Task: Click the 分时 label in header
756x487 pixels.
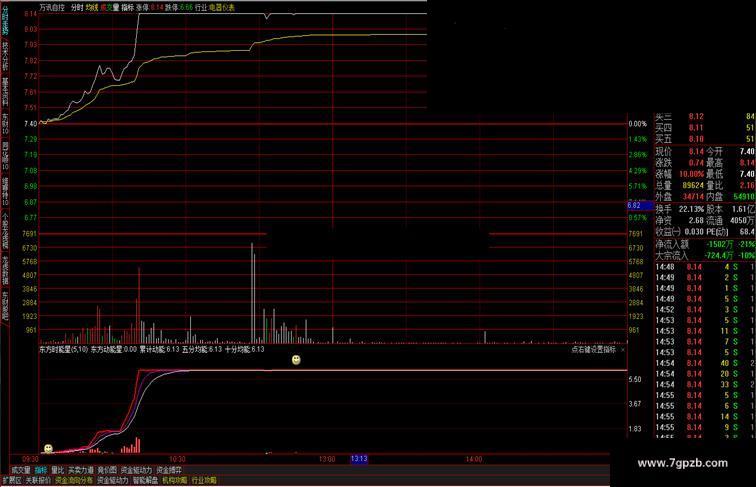Action: point(77,8)
